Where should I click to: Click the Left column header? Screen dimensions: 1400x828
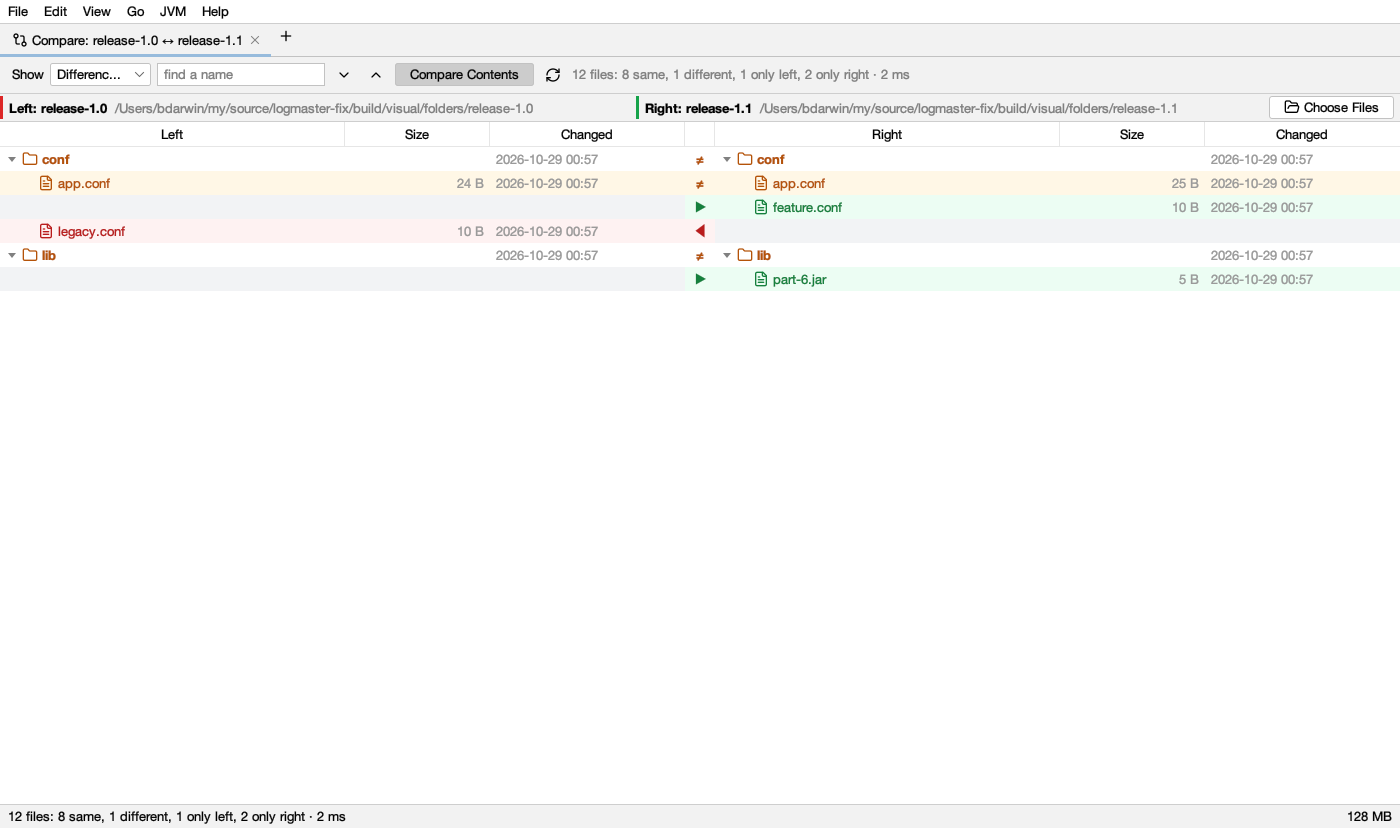(172, 134)
